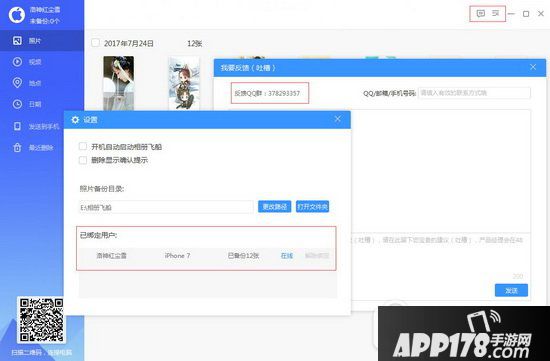
Task: Click the QQ/邮箱/手机号码 contact input field
Action: point(474,93)
